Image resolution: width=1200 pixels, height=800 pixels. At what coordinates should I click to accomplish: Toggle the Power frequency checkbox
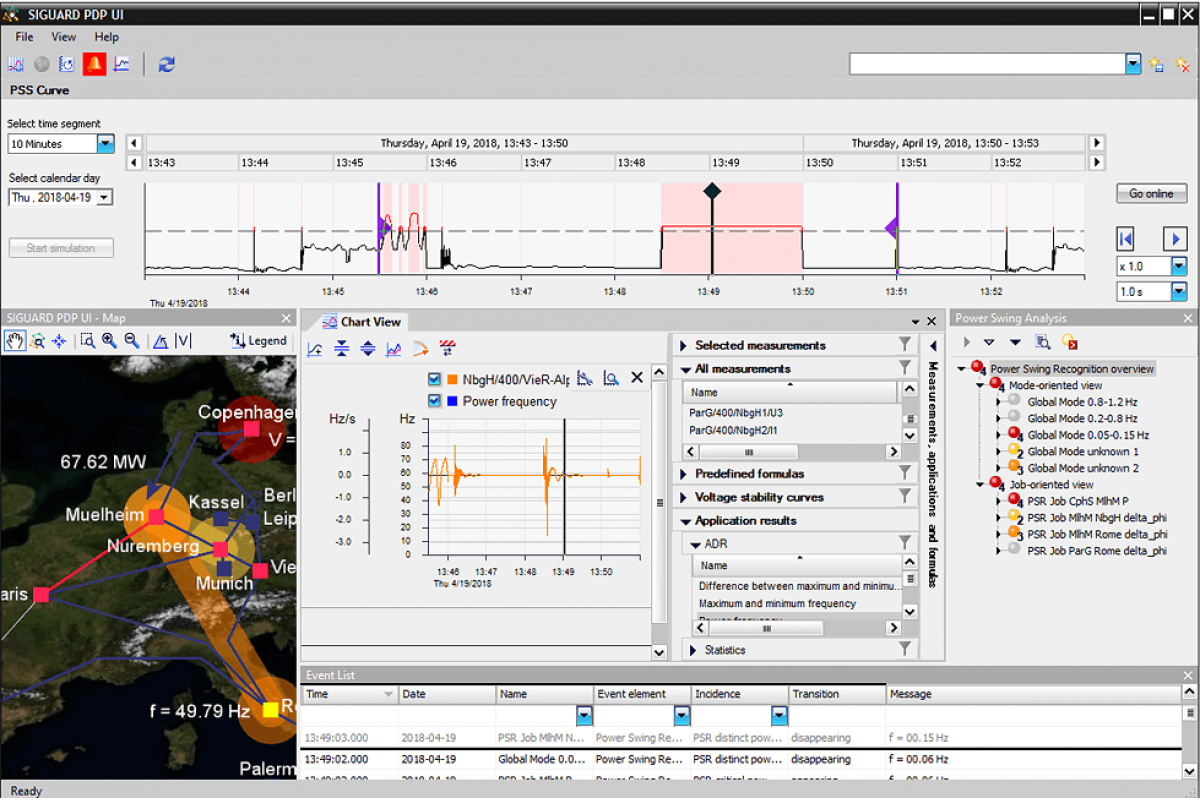coord(434,401)
